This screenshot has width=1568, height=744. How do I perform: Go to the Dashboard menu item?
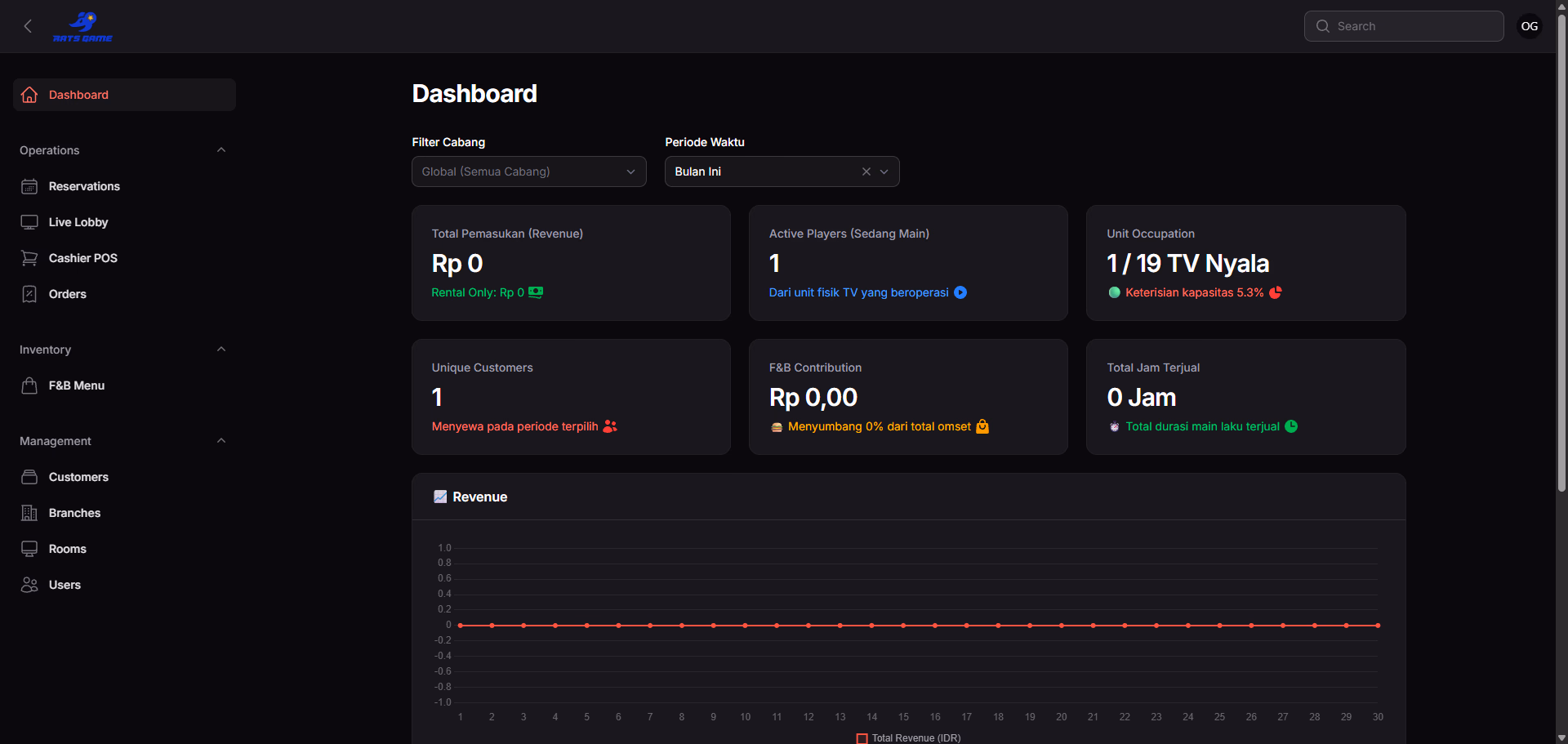coord(124,95)
